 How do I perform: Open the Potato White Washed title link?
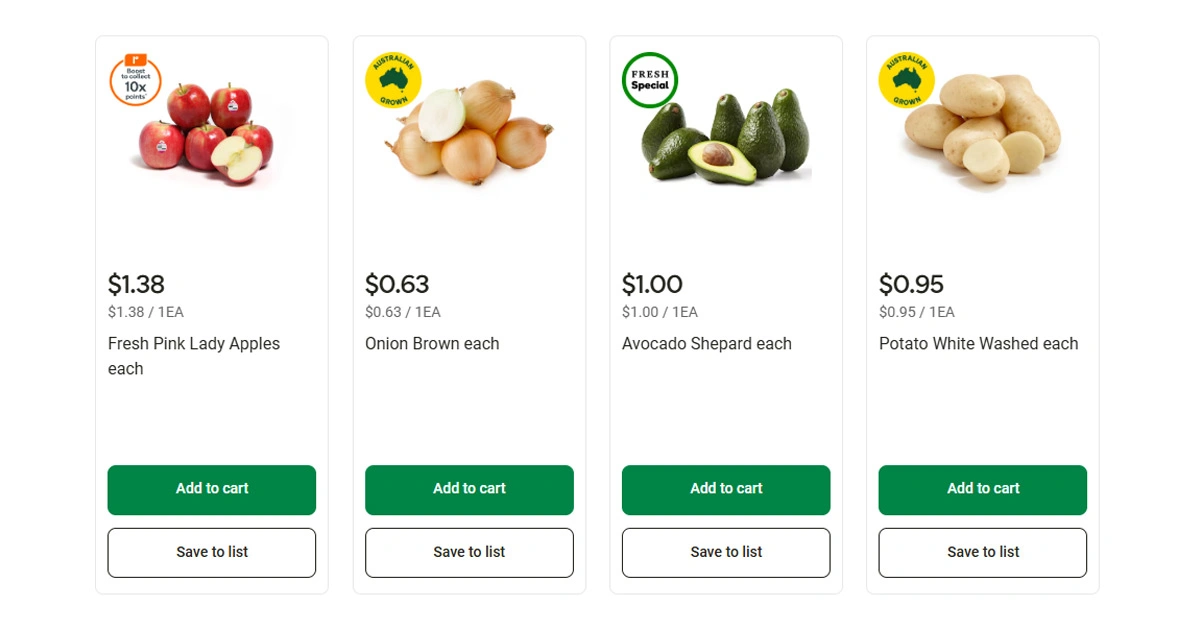[x=979, y=344]
